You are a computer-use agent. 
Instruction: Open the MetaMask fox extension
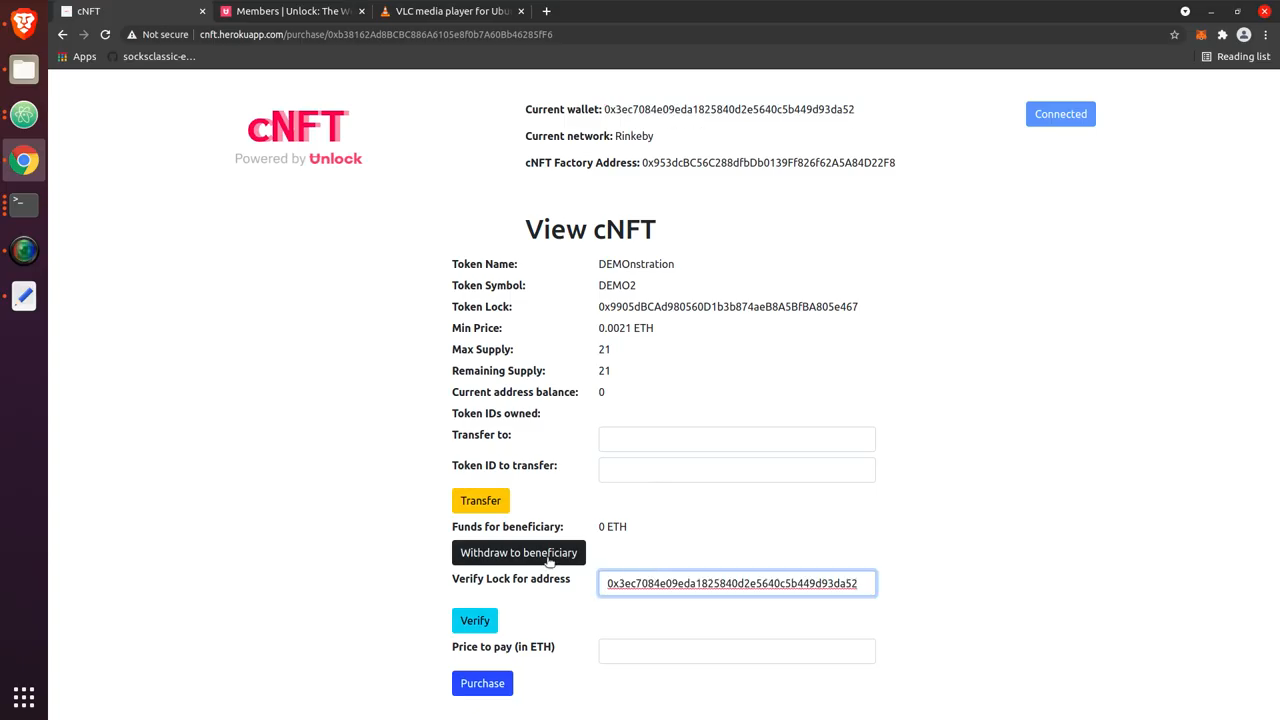tap(1201, 34)
